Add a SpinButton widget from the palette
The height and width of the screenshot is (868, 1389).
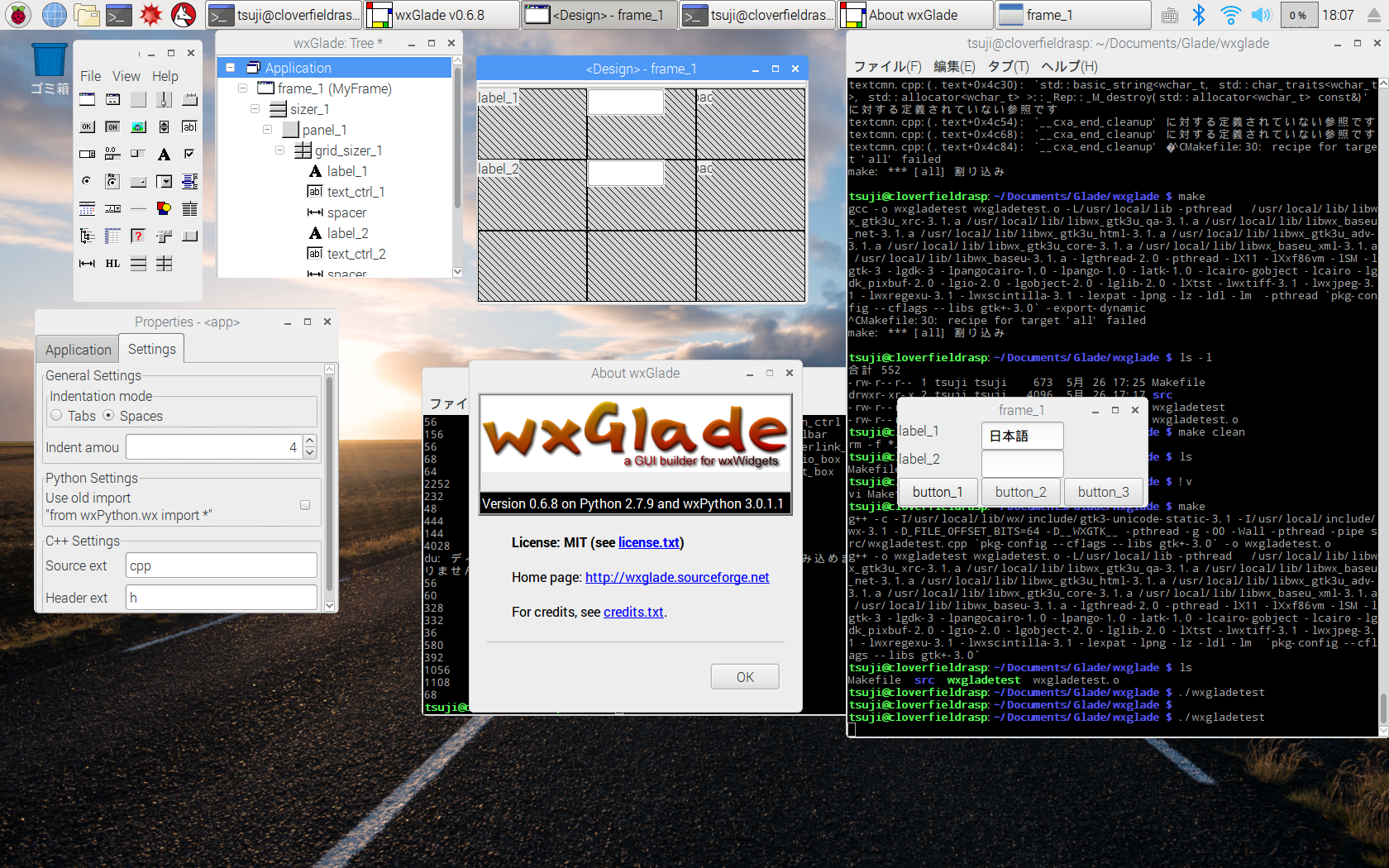[x=164, y=127]
